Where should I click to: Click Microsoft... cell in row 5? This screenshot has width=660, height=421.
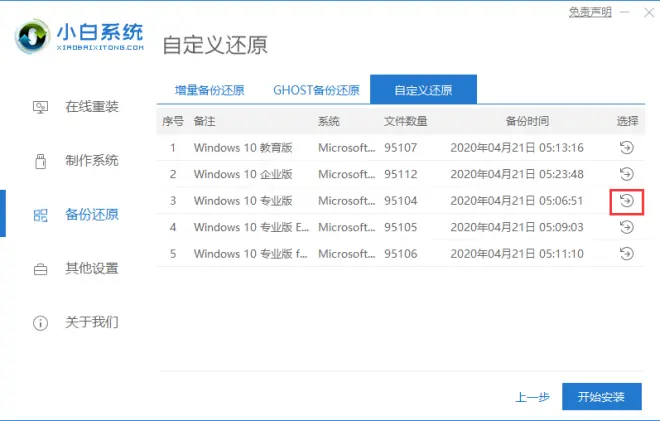(x=346, y=253)
